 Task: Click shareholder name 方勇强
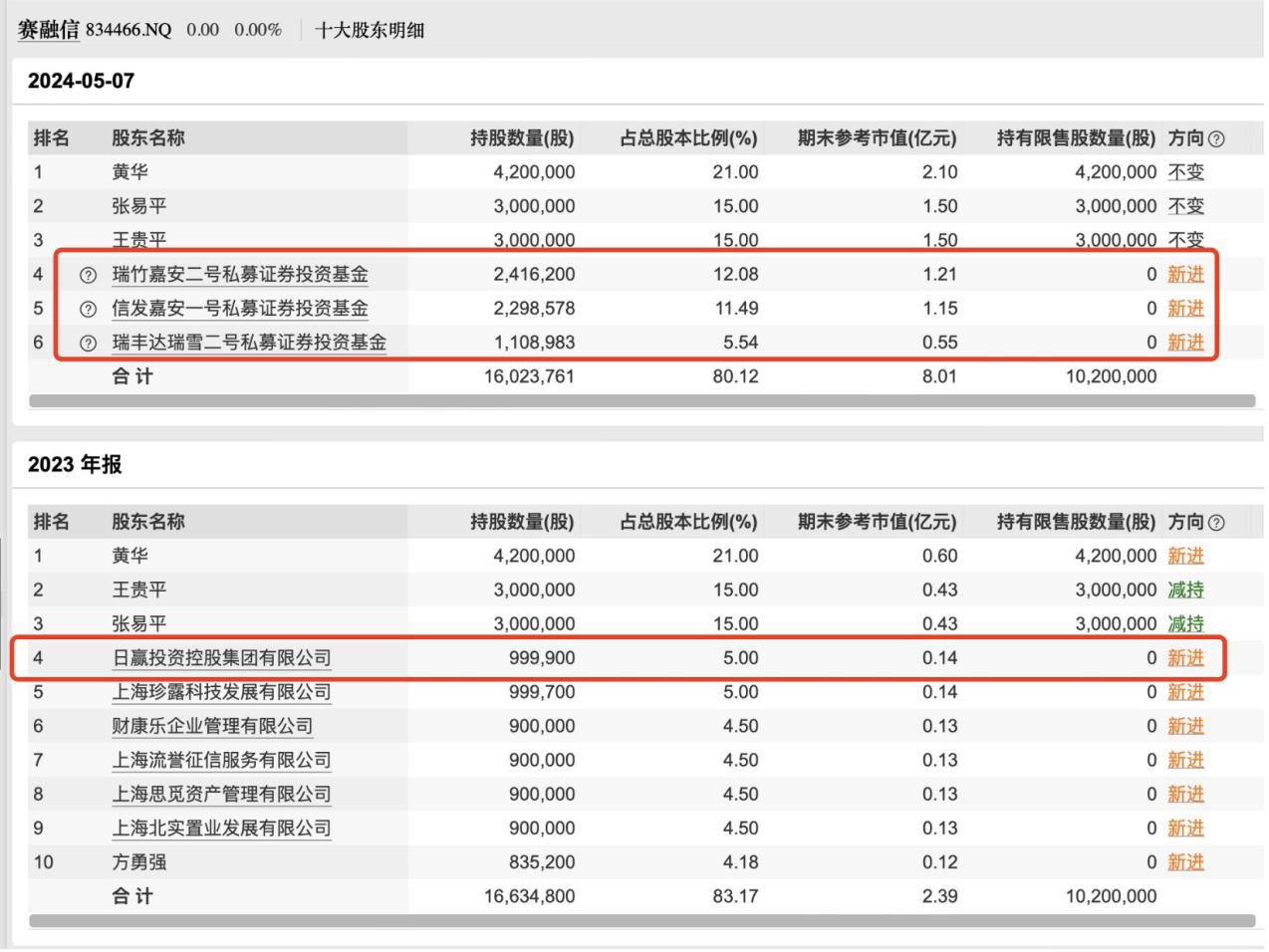pos(139,861)
